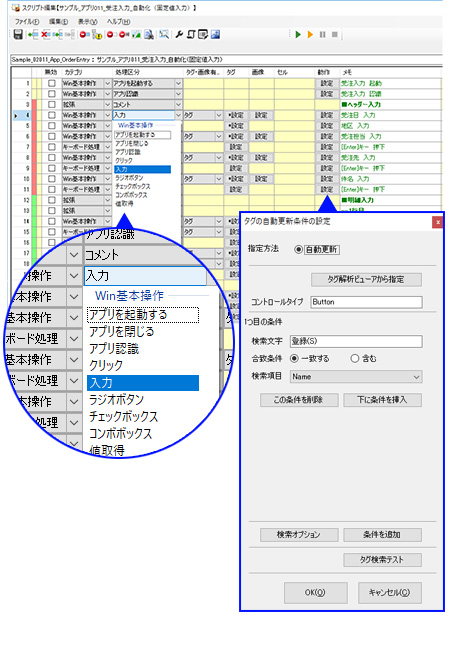This screenshot has height=650, width=450.
Task: Click the magnifier search toolbar icon
Action: point(164,34)
